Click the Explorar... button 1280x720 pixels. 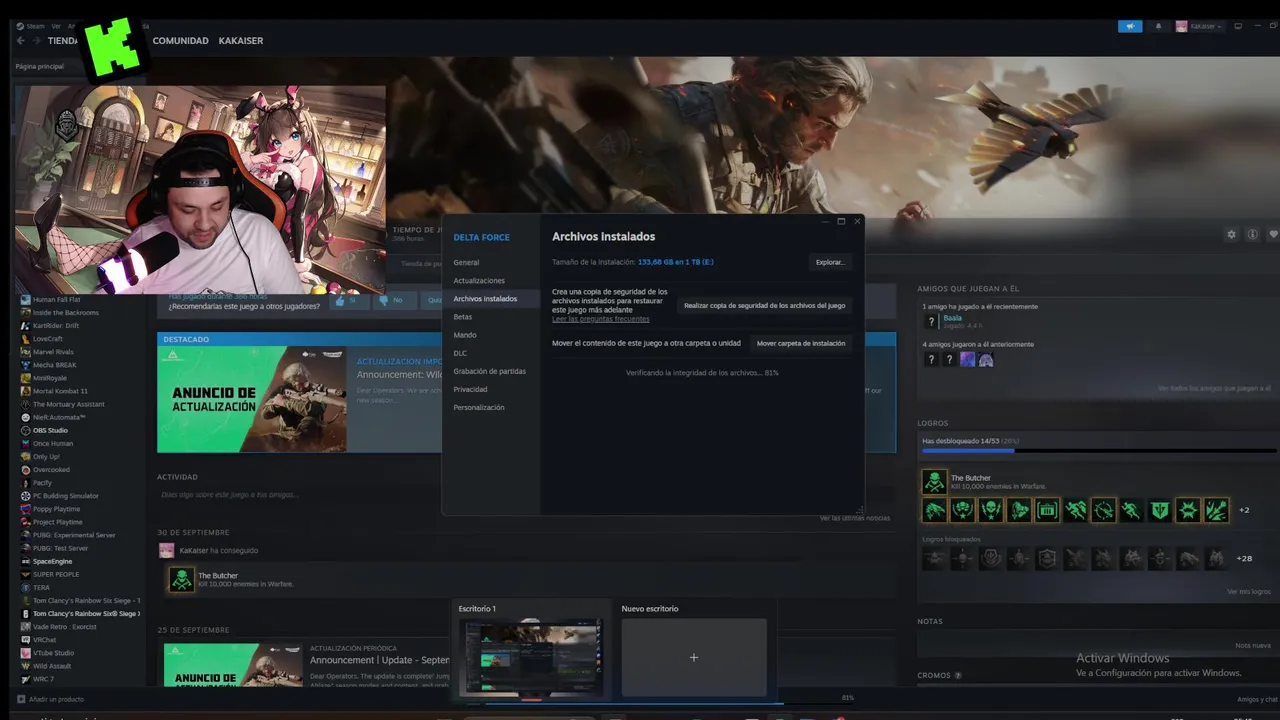tap(830, 262)
